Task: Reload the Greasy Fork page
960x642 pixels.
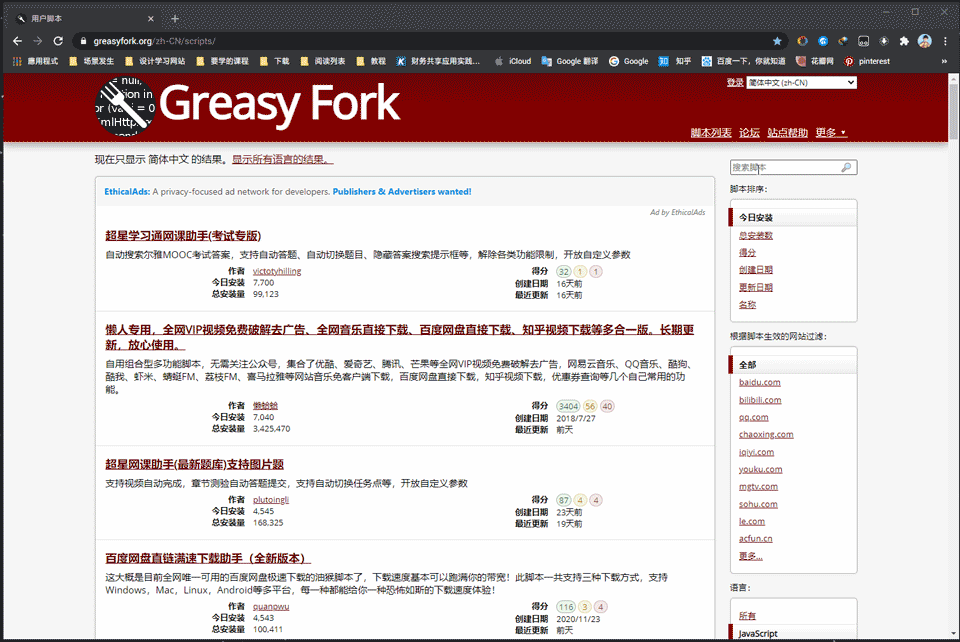Action: [58, 41]
